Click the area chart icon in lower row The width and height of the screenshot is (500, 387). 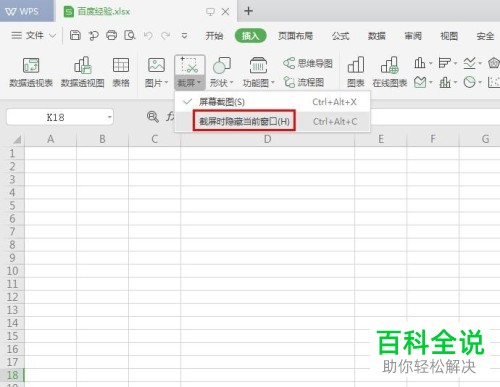(420, 82)
